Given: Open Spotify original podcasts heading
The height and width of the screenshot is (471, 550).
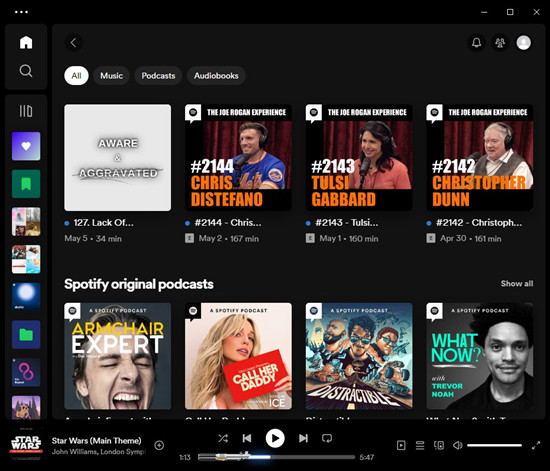Looking at the screenshot, I should pyautogui.click(x=139, y=284).
